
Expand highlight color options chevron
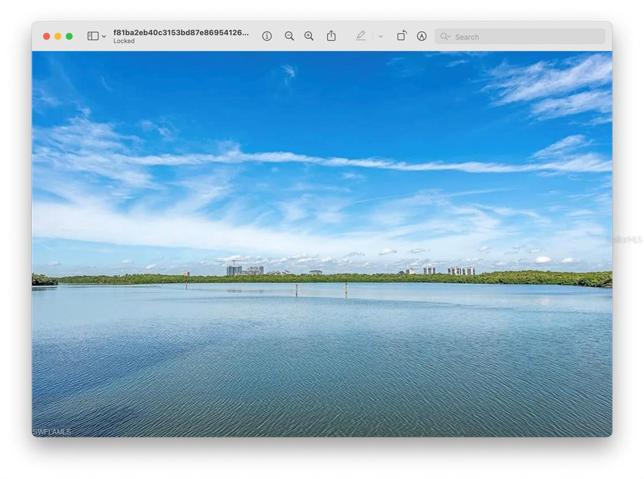pyautogui.click(x=381, y=37)
